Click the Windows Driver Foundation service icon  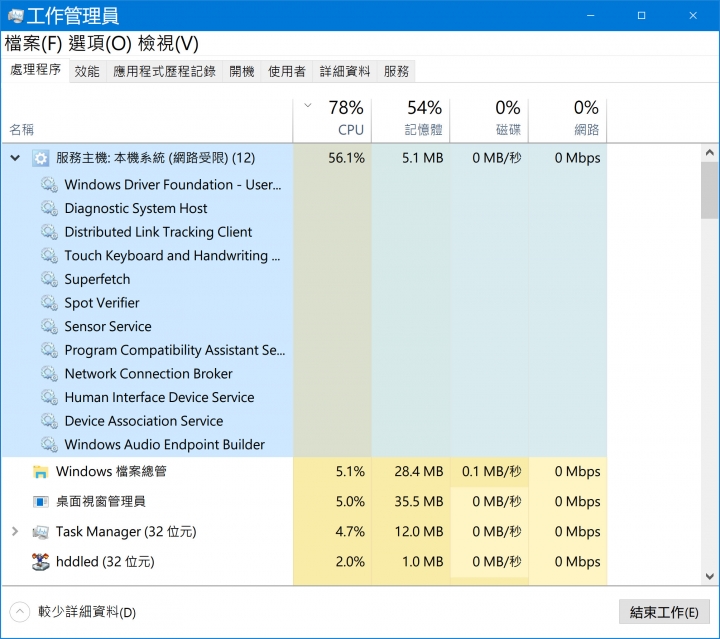tap(49, 185)
